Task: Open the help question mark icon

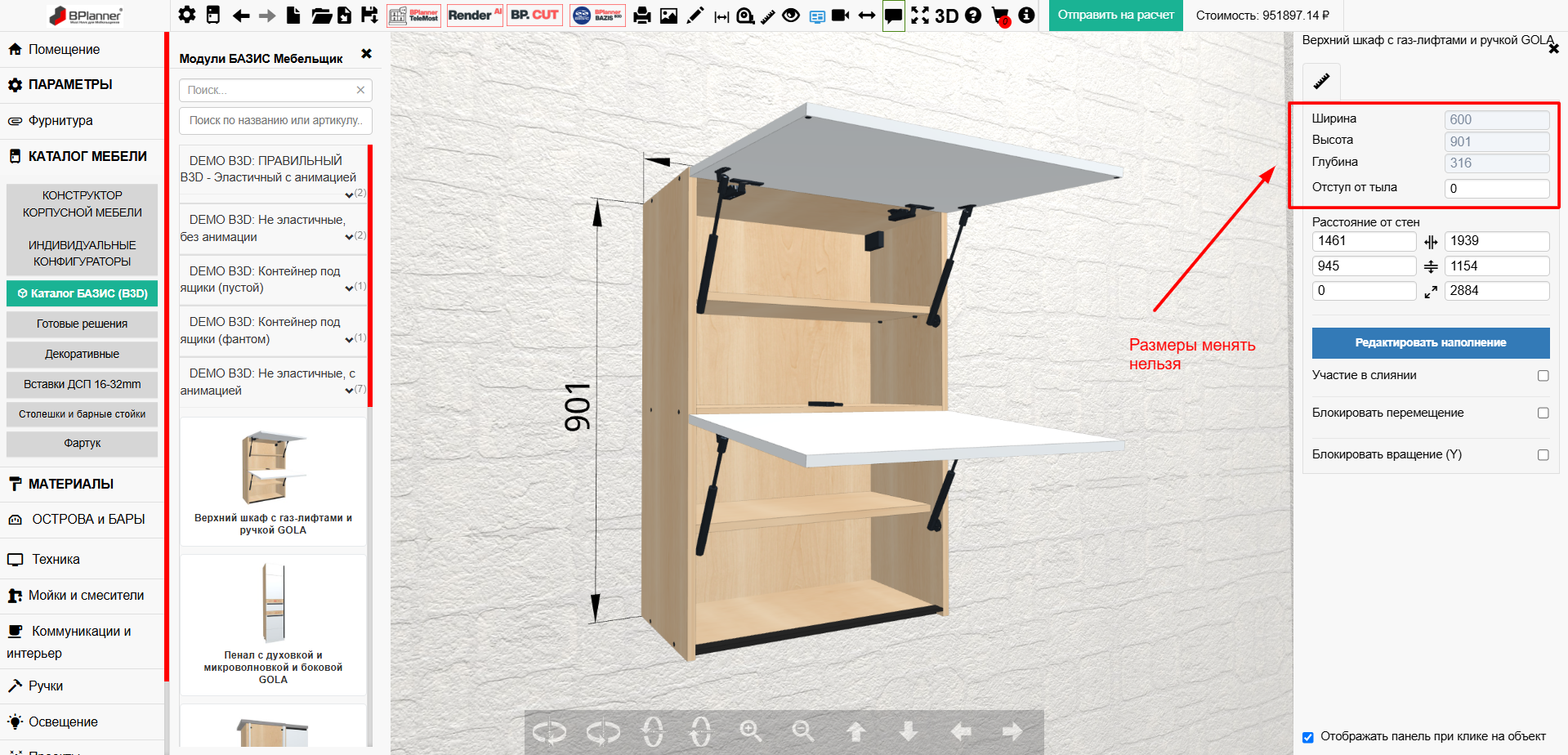Action: (972, 15)
